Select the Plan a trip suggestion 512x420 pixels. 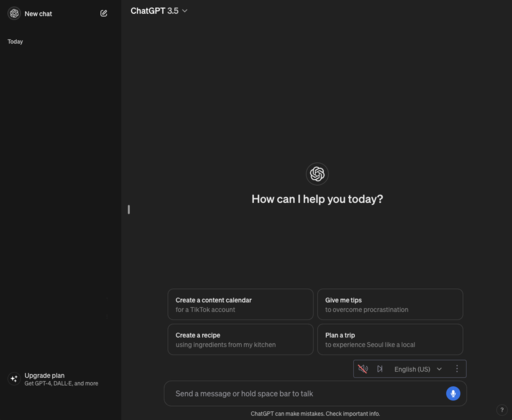[x=390, y=339]
